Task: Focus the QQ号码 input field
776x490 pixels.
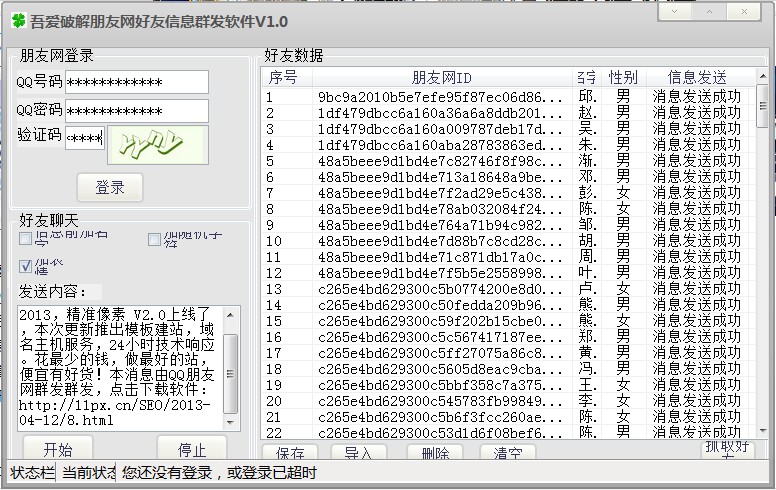Action: [137, 82]
